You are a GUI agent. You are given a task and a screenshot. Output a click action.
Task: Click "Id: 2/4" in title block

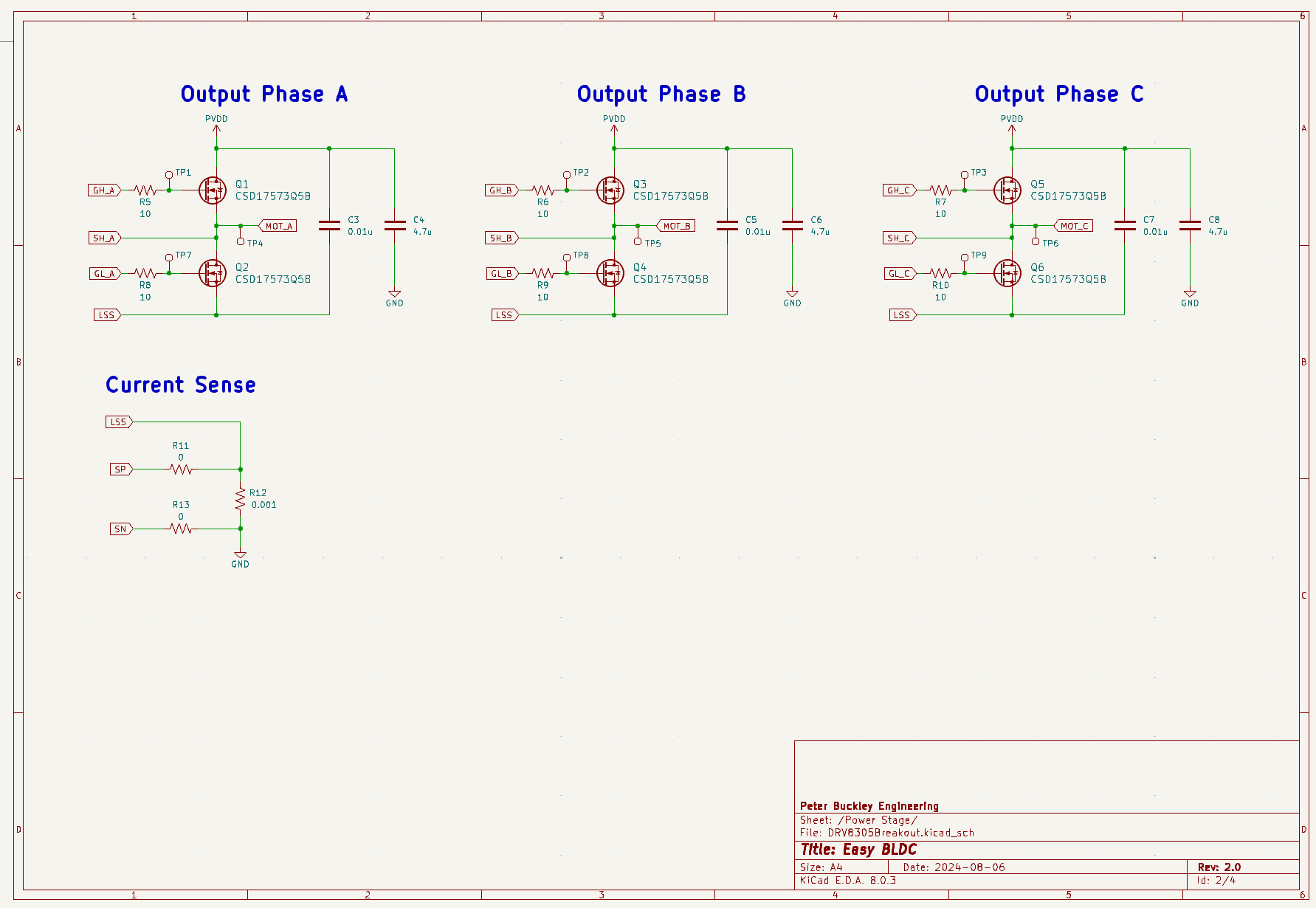[1216, 881]
